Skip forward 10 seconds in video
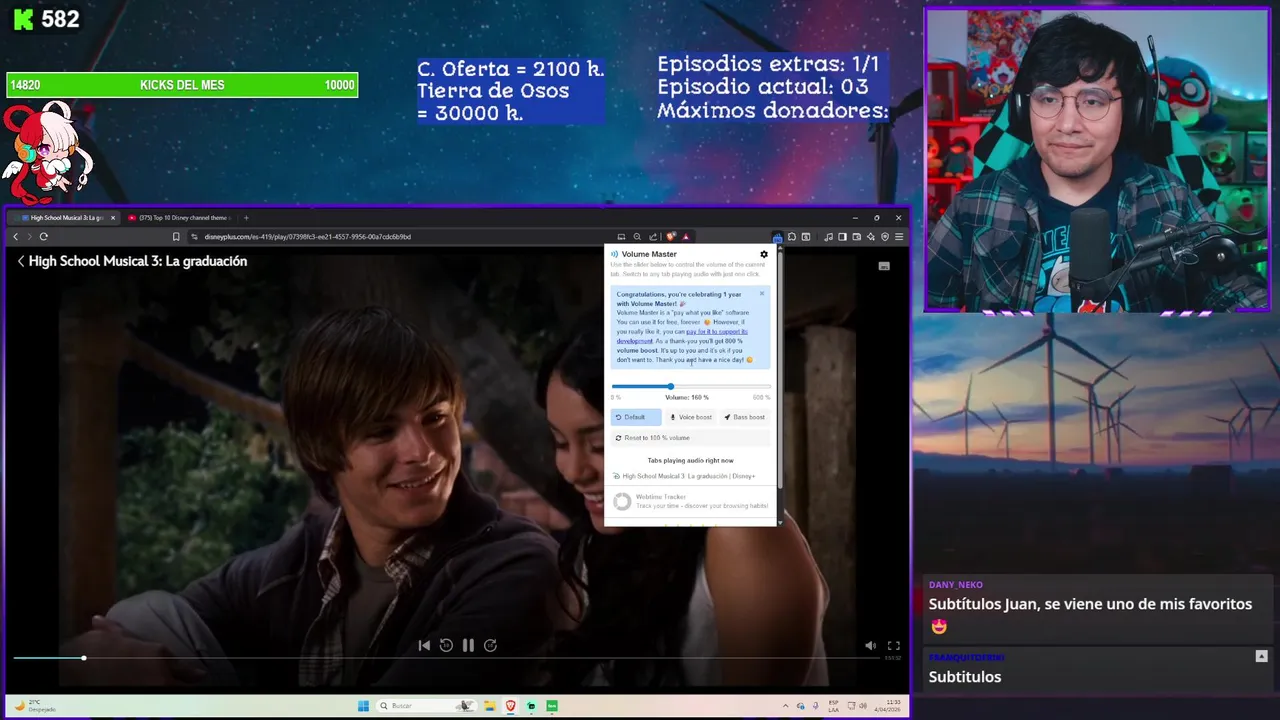The image size is (1280, 720). click(x=490, y=645)
